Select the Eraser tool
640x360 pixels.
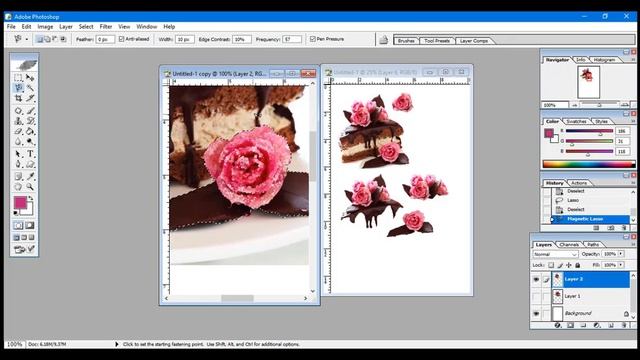(x=18, y=131)
